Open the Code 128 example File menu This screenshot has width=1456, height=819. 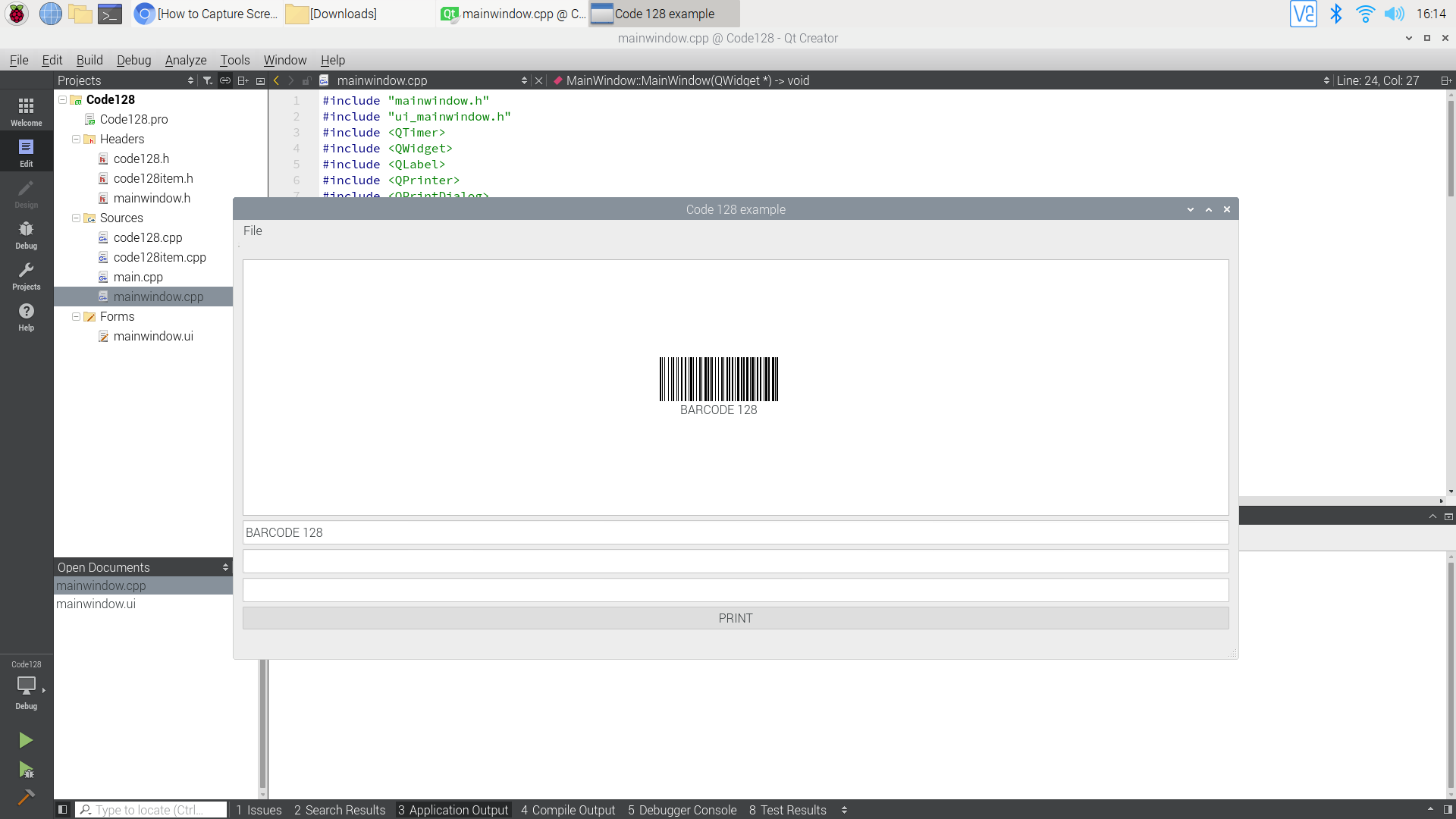(253, 231)
